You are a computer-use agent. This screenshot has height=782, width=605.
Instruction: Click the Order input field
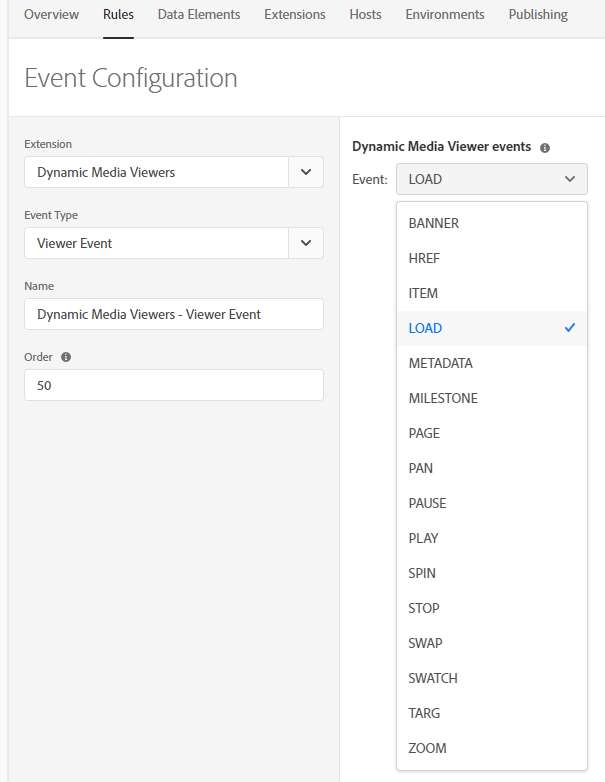point(174,385)
